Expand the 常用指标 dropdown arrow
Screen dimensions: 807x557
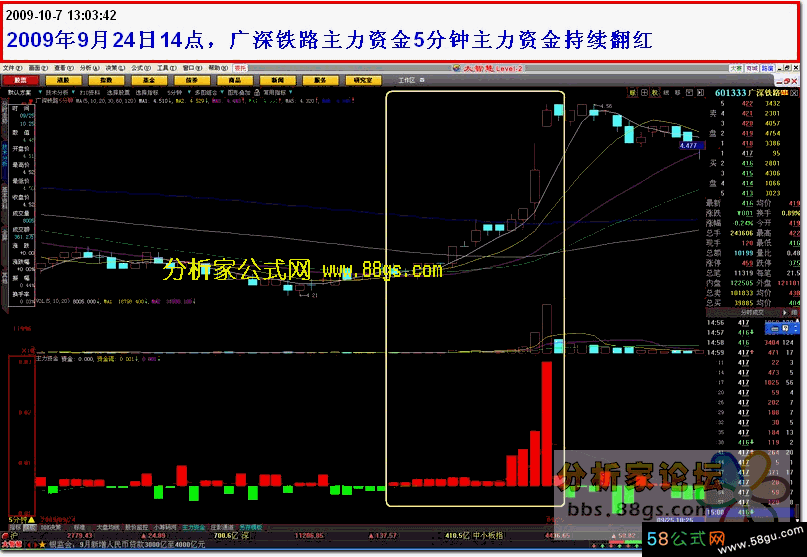[x=291, y=92]
